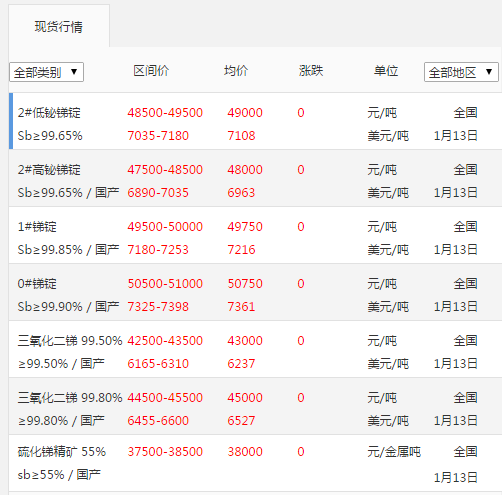Select the price range 42500-43500

point(165,341)
